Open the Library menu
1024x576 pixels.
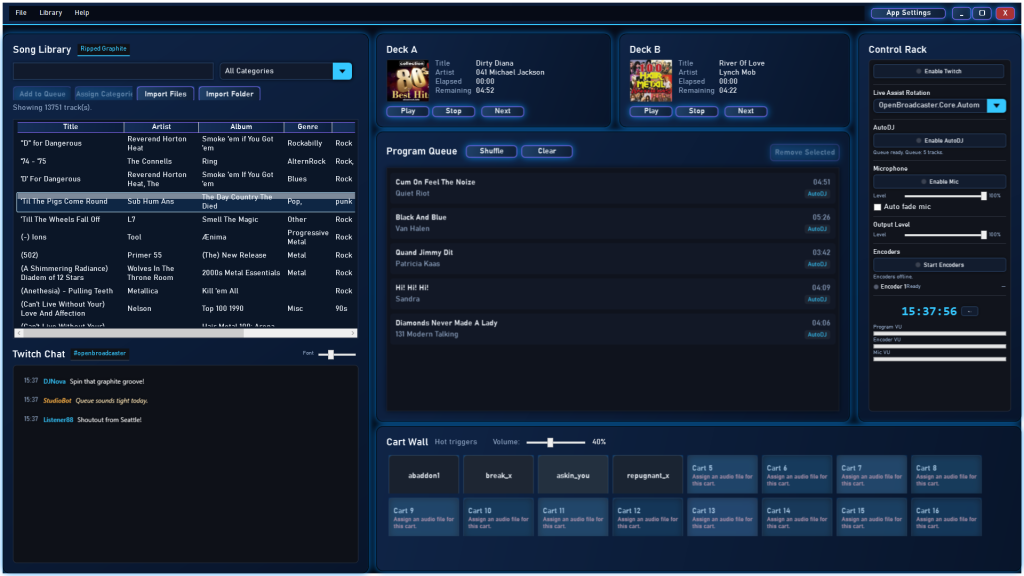pos(51,13)
